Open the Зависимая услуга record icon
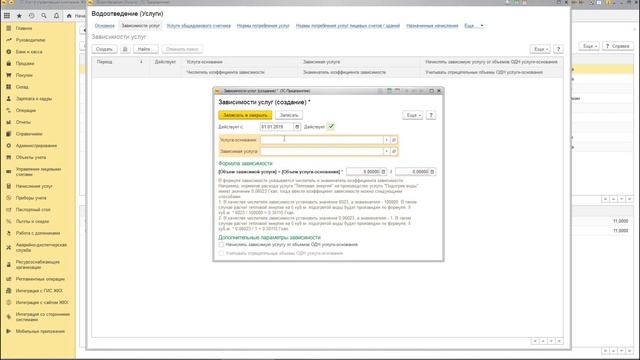 tap(394, 151)
